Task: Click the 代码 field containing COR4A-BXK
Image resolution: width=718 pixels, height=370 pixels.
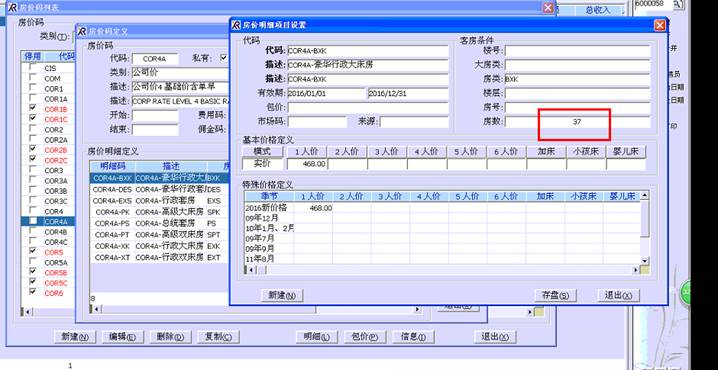Action: [x=368, y=51]
